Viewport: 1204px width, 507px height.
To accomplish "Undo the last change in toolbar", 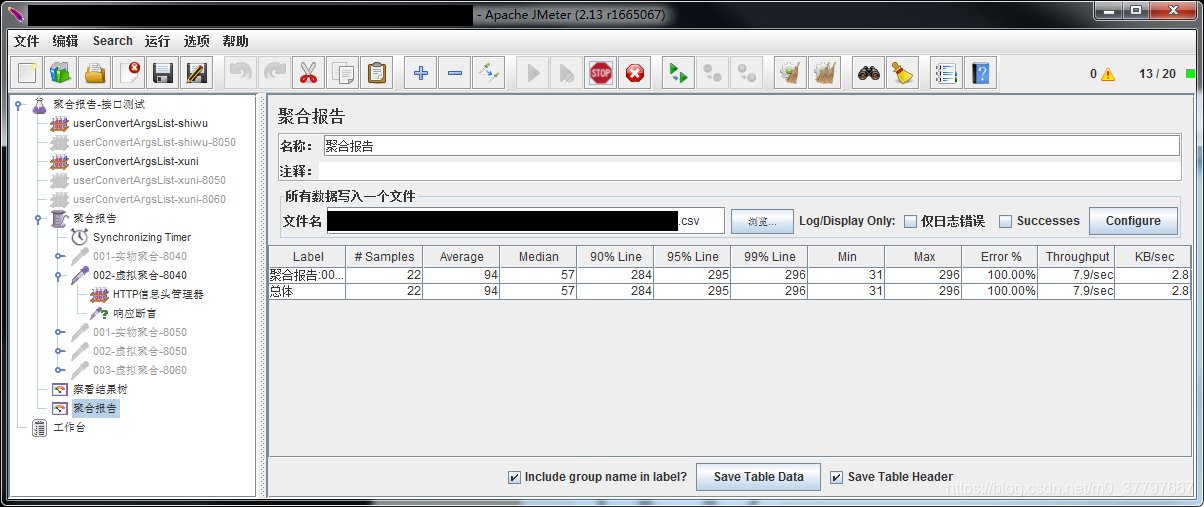I will point(241,73).
